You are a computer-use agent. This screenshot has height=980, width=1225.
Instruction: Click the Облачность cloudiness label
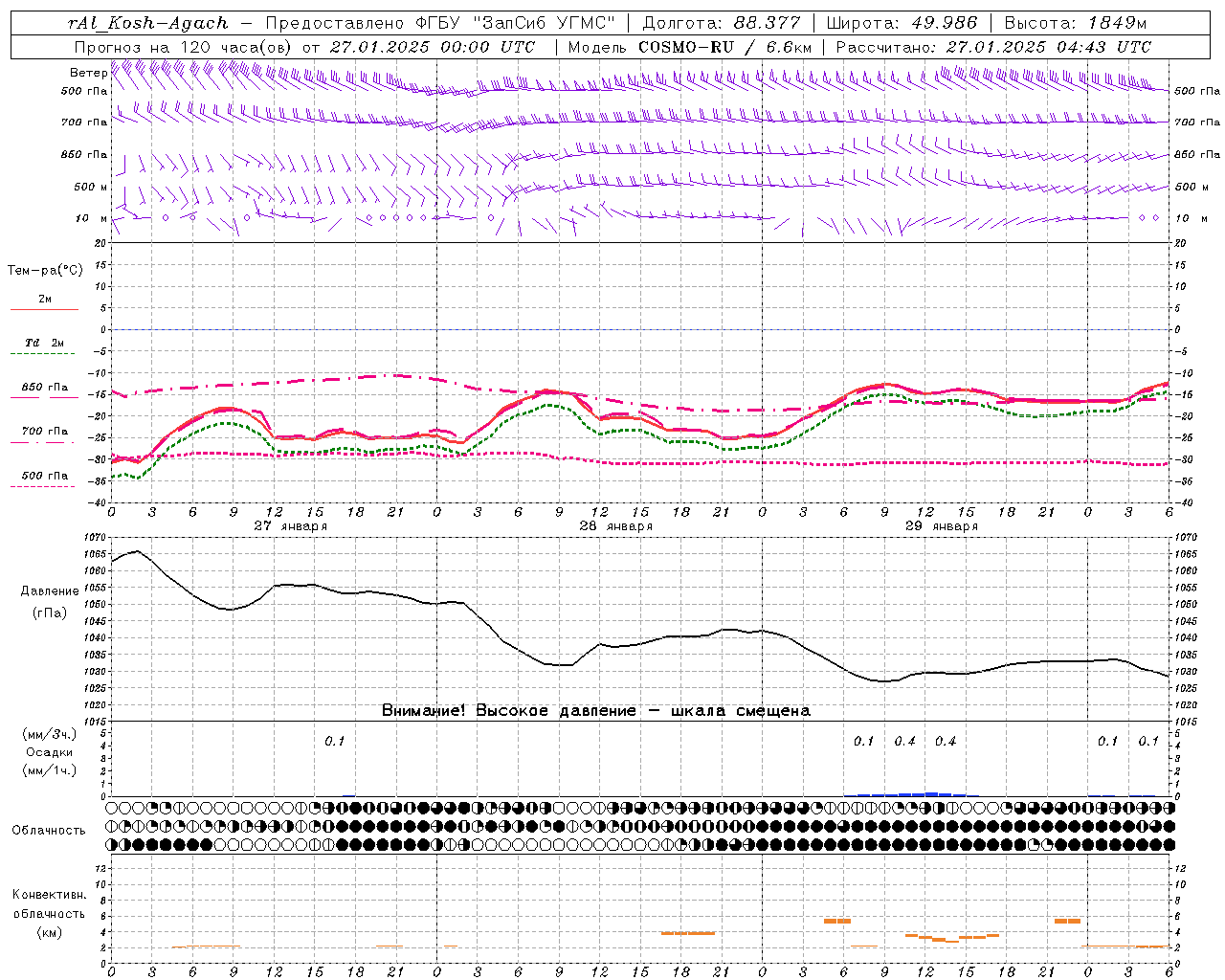pos(49,831)
